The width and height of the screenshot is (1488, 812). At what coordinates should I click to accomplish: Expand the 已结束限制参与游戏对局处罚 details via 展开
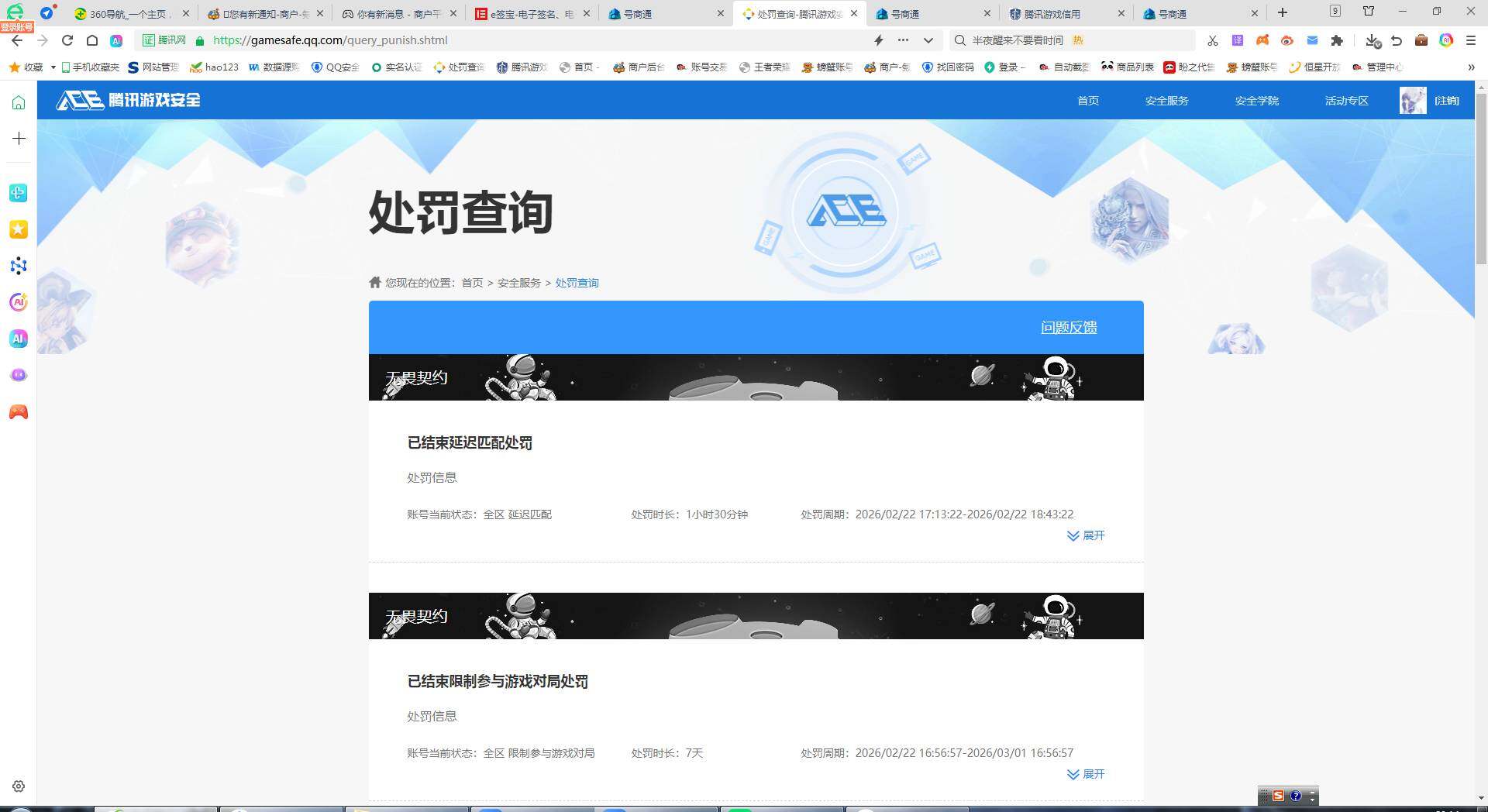coord(1086,774)
